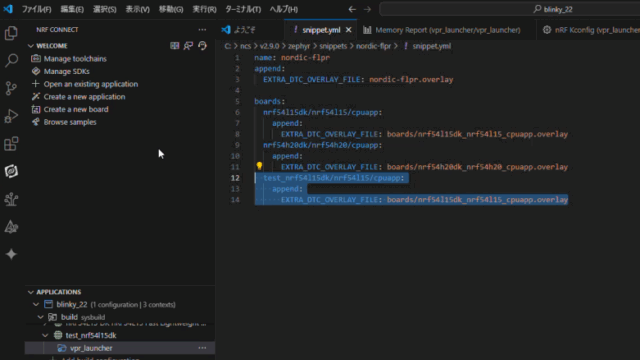
Task: Open the 実行(R) menu
Action: tap(204, 9)
